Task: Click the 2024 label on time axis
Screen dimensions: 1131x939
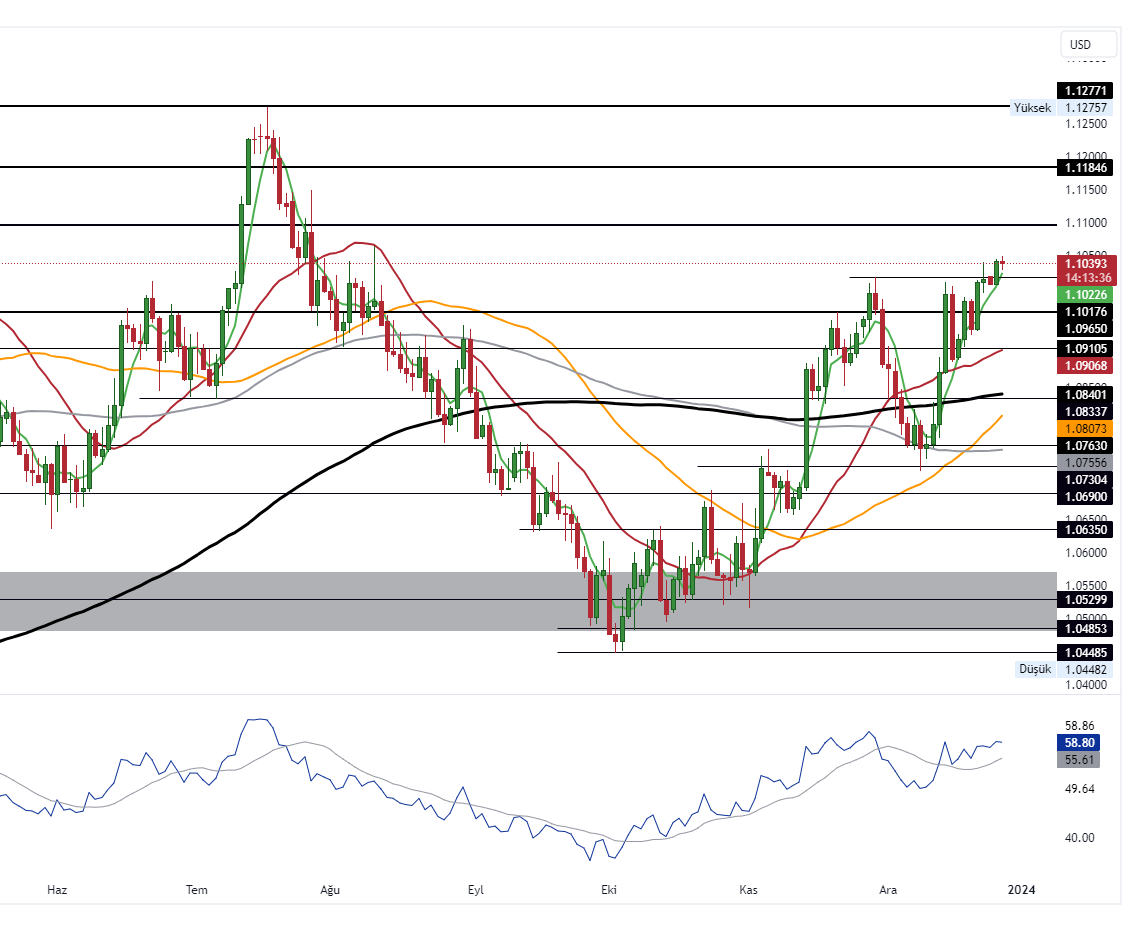Action: pyautogui.click(x=1022, y=889)
